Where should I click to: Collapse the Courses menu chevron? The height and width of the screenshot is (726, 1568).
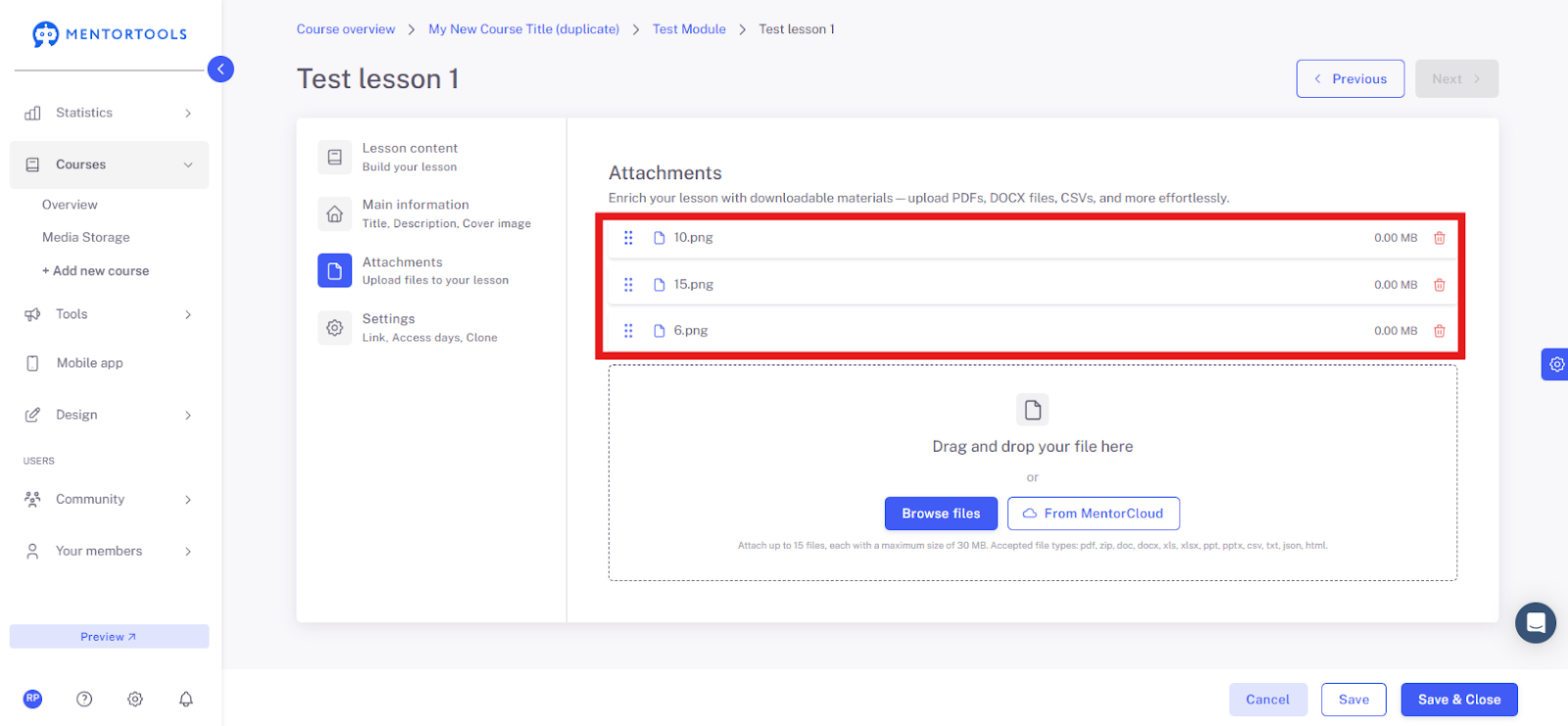point(188,166)
